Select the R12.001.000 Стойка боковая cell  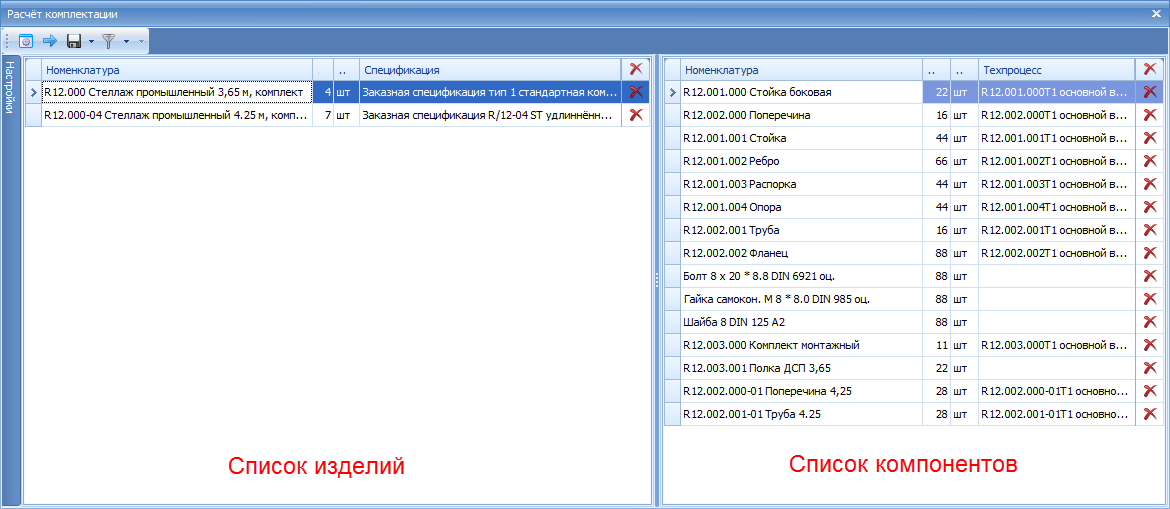coord(801,93)
